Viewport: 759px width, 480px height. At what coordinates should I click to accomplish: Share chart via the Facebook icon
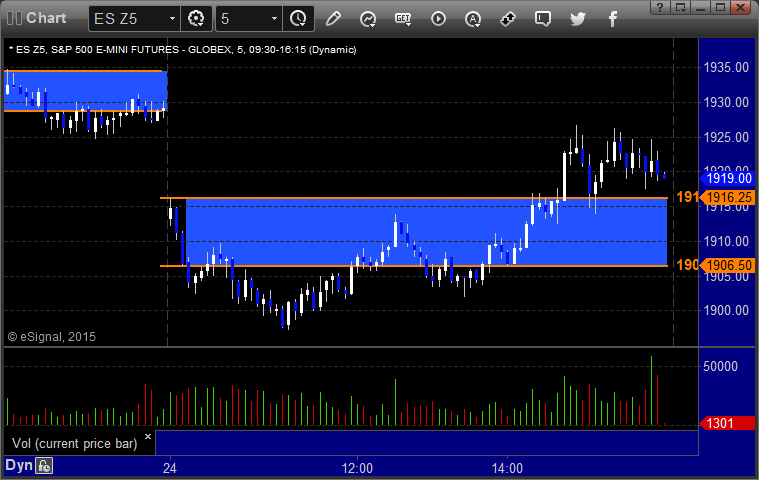[x=613, y=19]
